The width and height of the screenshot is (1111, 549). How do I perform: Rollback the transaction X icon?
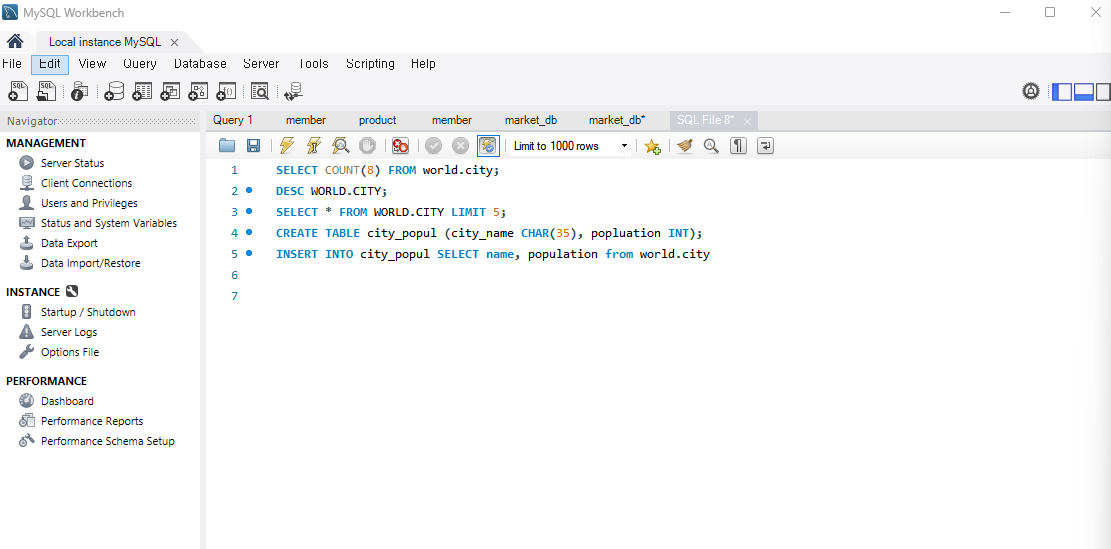point(461,146)
